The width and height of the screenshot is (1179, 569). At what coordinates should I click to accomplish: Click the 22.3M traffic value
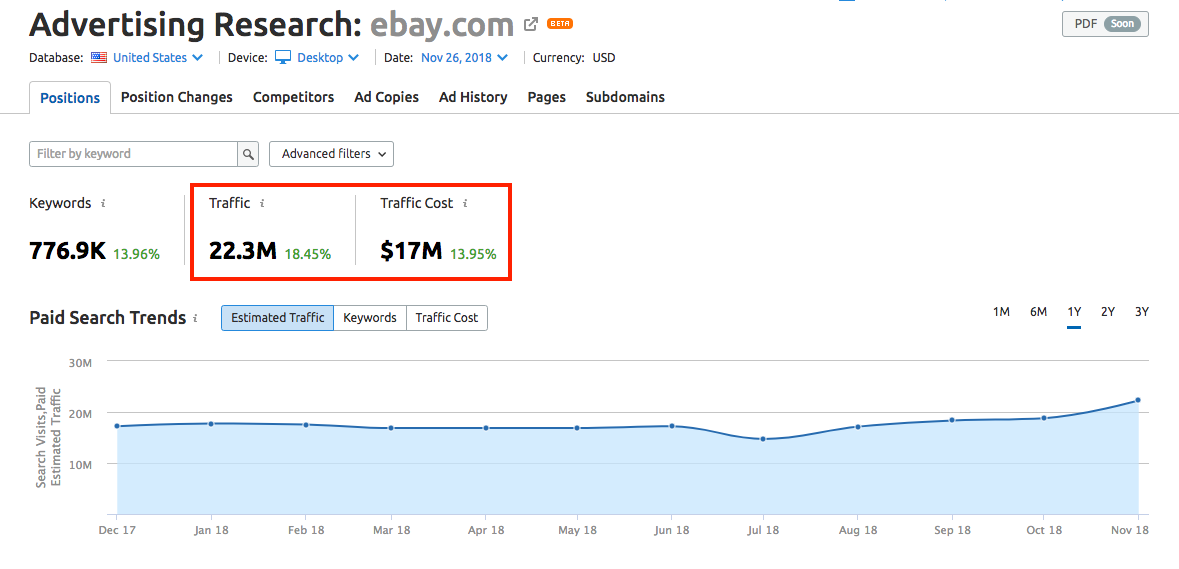tap(244, 251)
